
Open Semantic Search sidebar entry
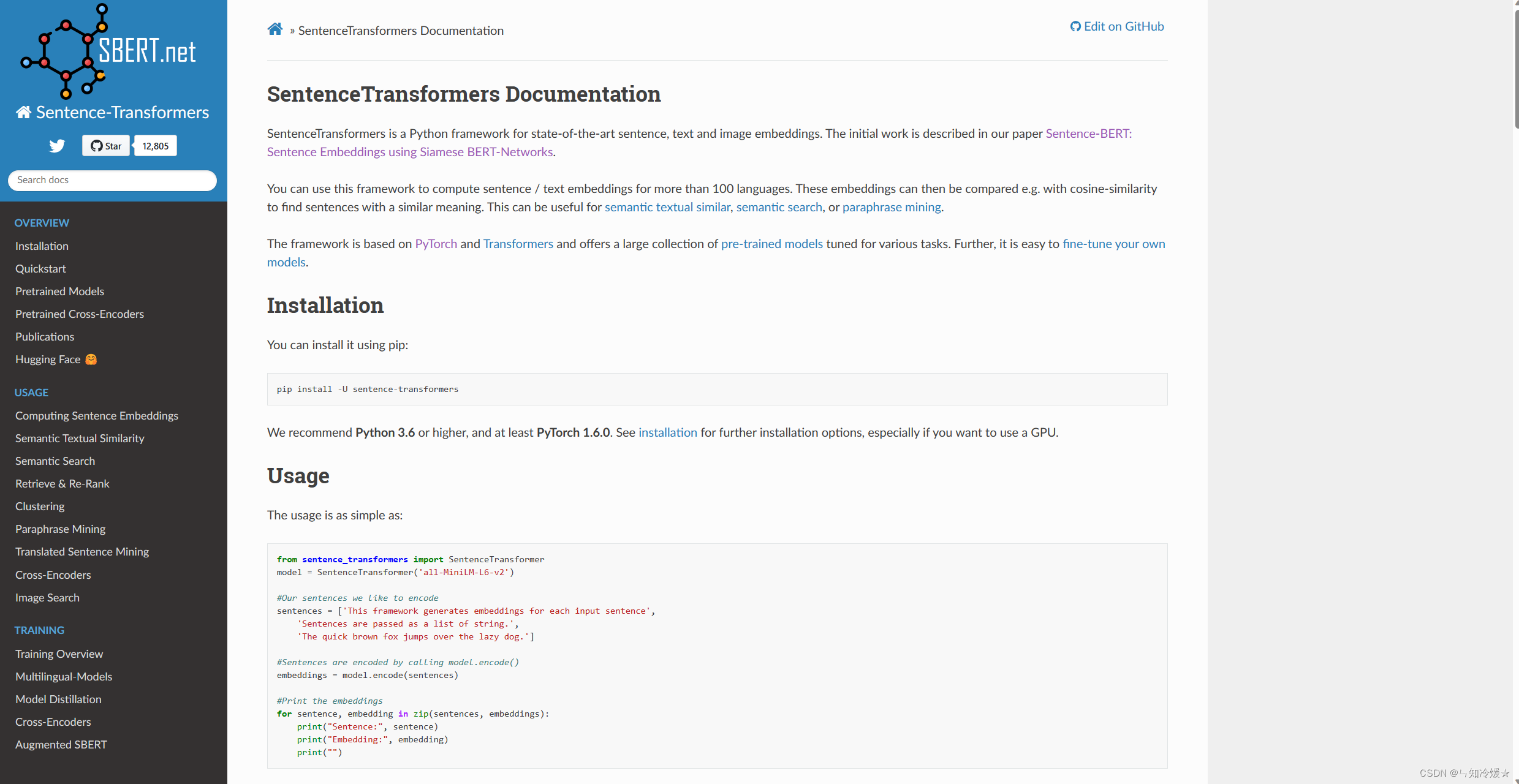coord(55,461)
